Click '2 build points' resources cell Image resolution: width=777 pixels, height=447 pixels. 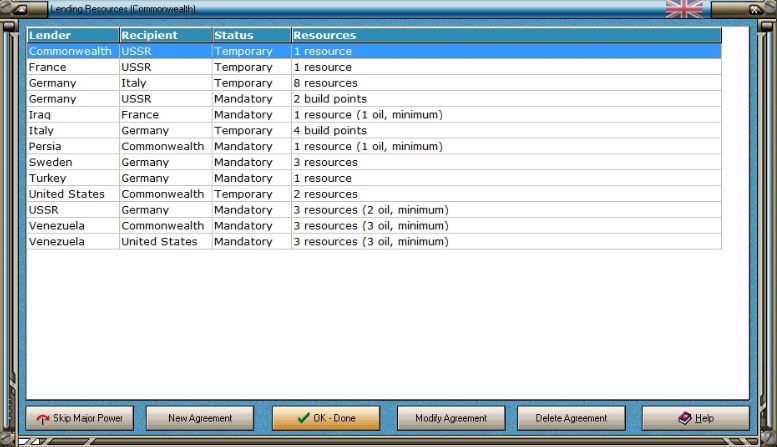[506, 99]
